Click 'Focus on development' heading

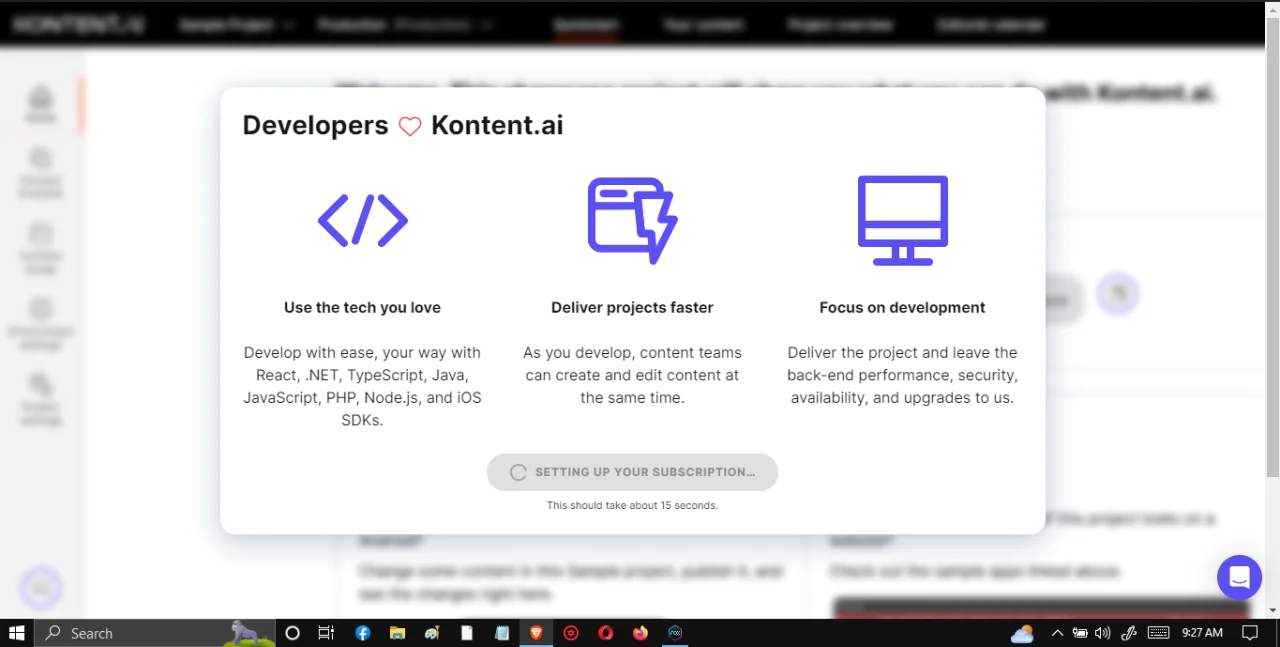pos(902,307)
